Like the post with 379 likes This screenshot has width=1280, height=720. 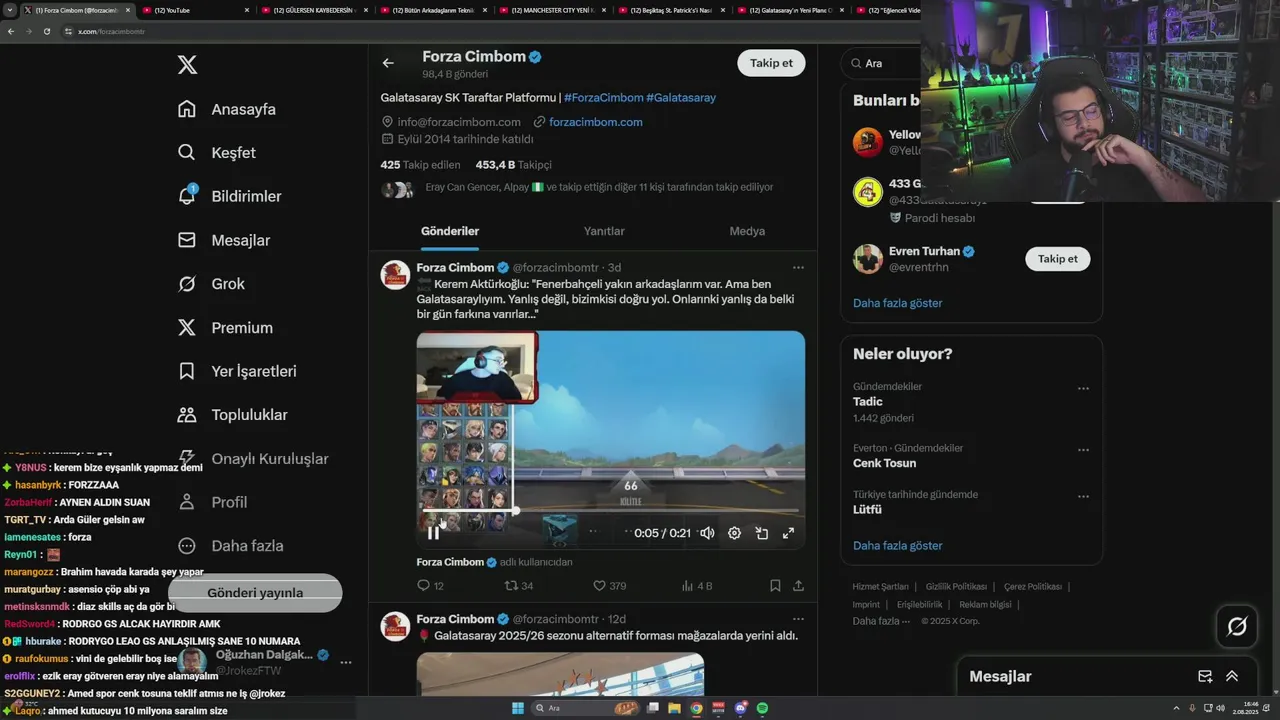click(609, 586)
